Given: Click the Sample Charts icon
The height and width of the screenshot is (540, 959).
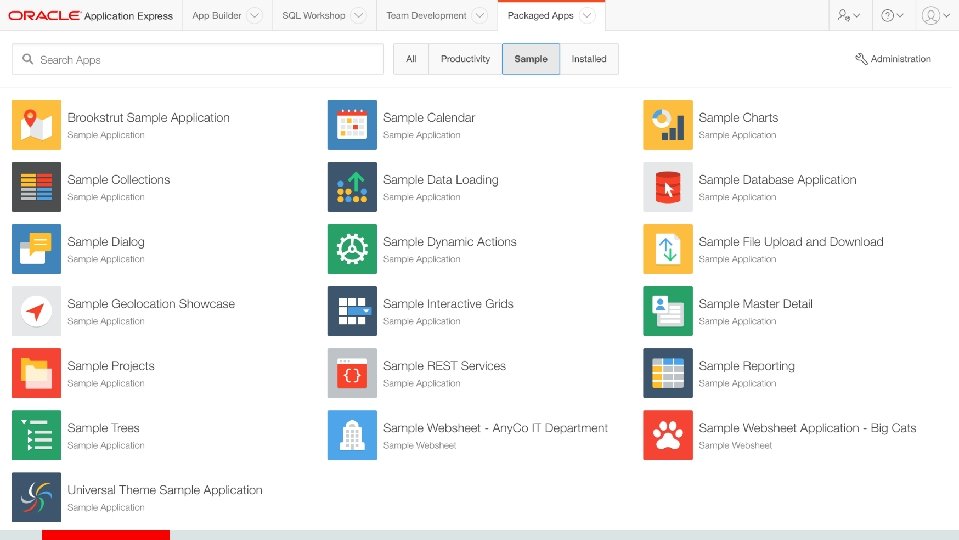Looking at the screenshot, I should tap(668, 125).
